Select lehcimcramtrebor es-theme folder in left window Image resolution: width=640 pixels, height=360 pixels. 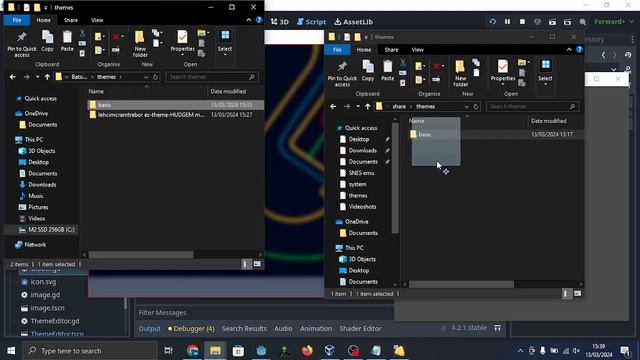point(176,115)
